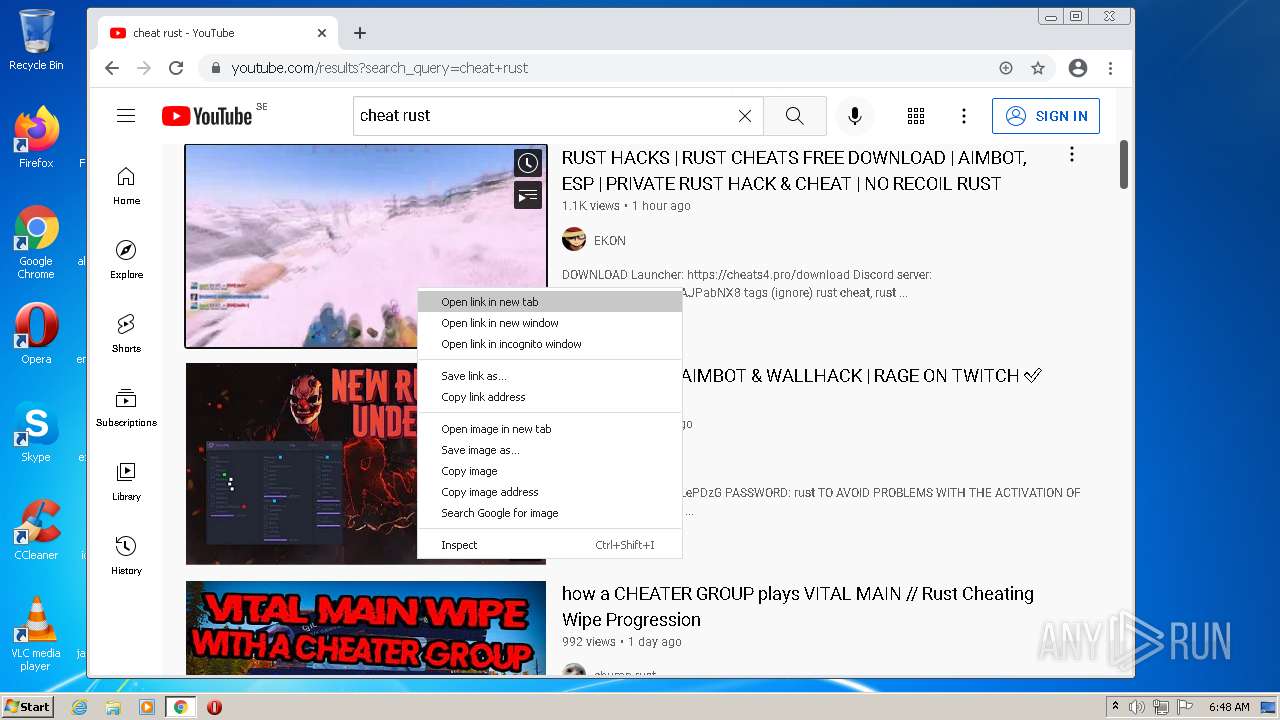The width and height of the screenshot is (1280, 720).
Task: Go to Home in sidebar
Action: tap(126, 187)
